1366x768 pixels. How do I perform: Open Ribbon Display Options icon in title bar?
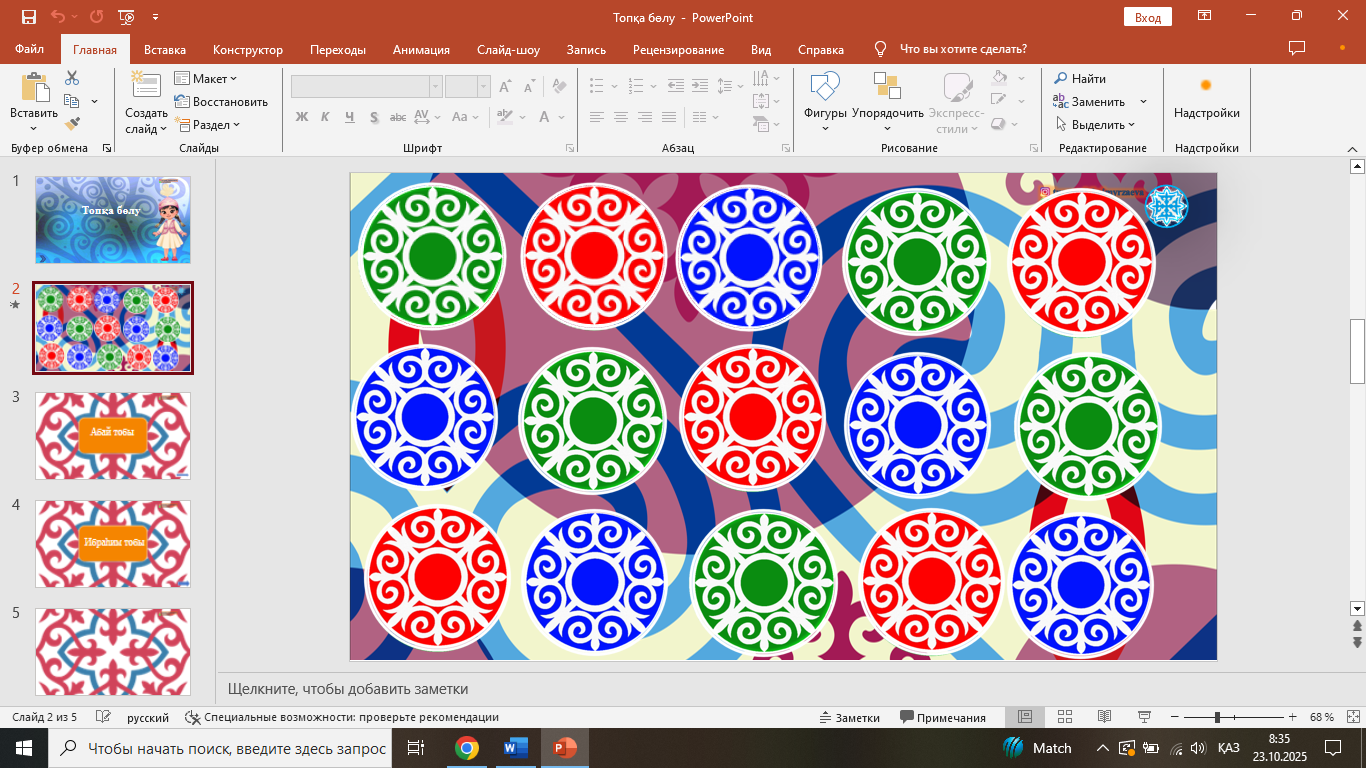1204,16
